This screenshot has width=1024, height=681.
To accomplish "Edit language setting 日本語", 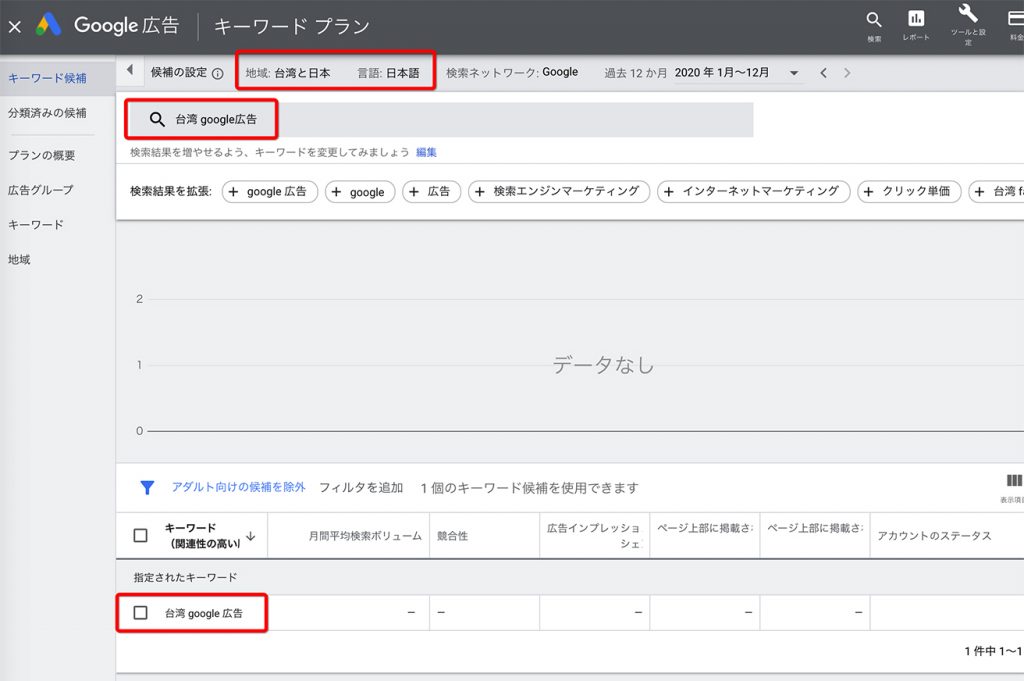I will [389, 73].
